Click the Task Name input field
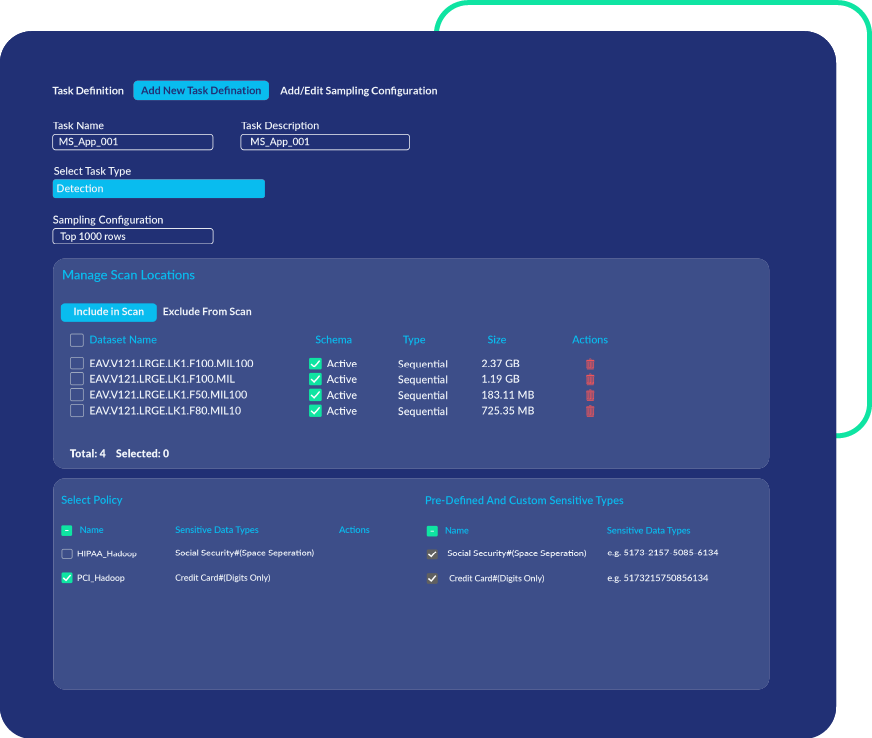 pos(132,142)
